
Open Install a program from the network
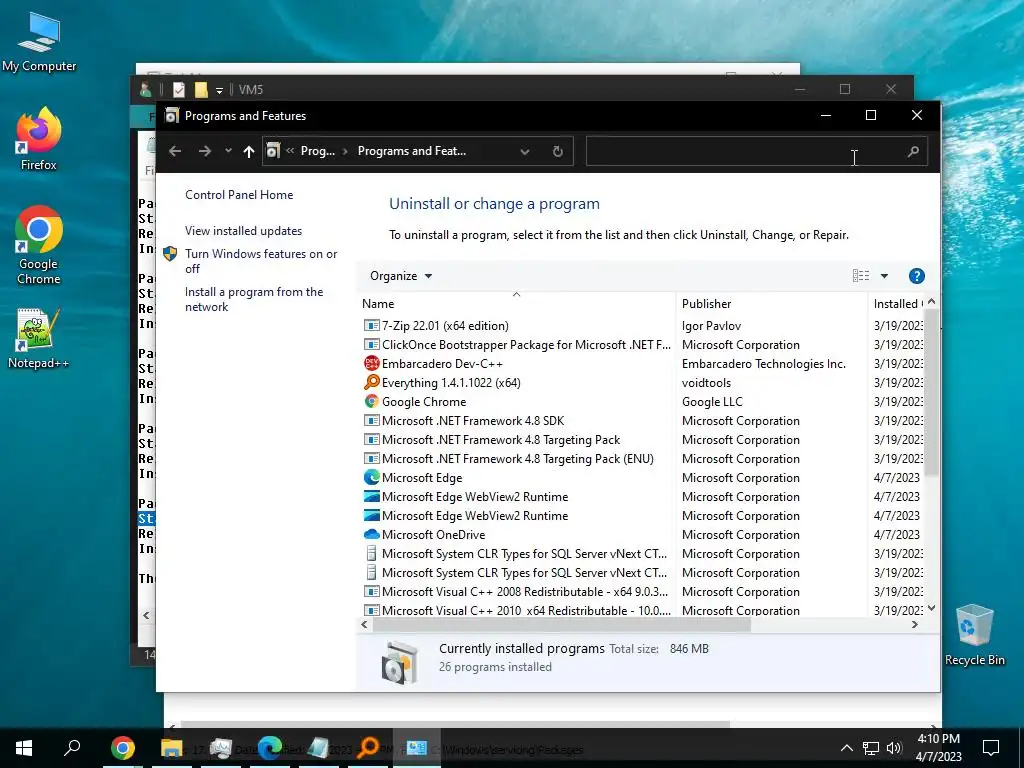tap(254, 299)
